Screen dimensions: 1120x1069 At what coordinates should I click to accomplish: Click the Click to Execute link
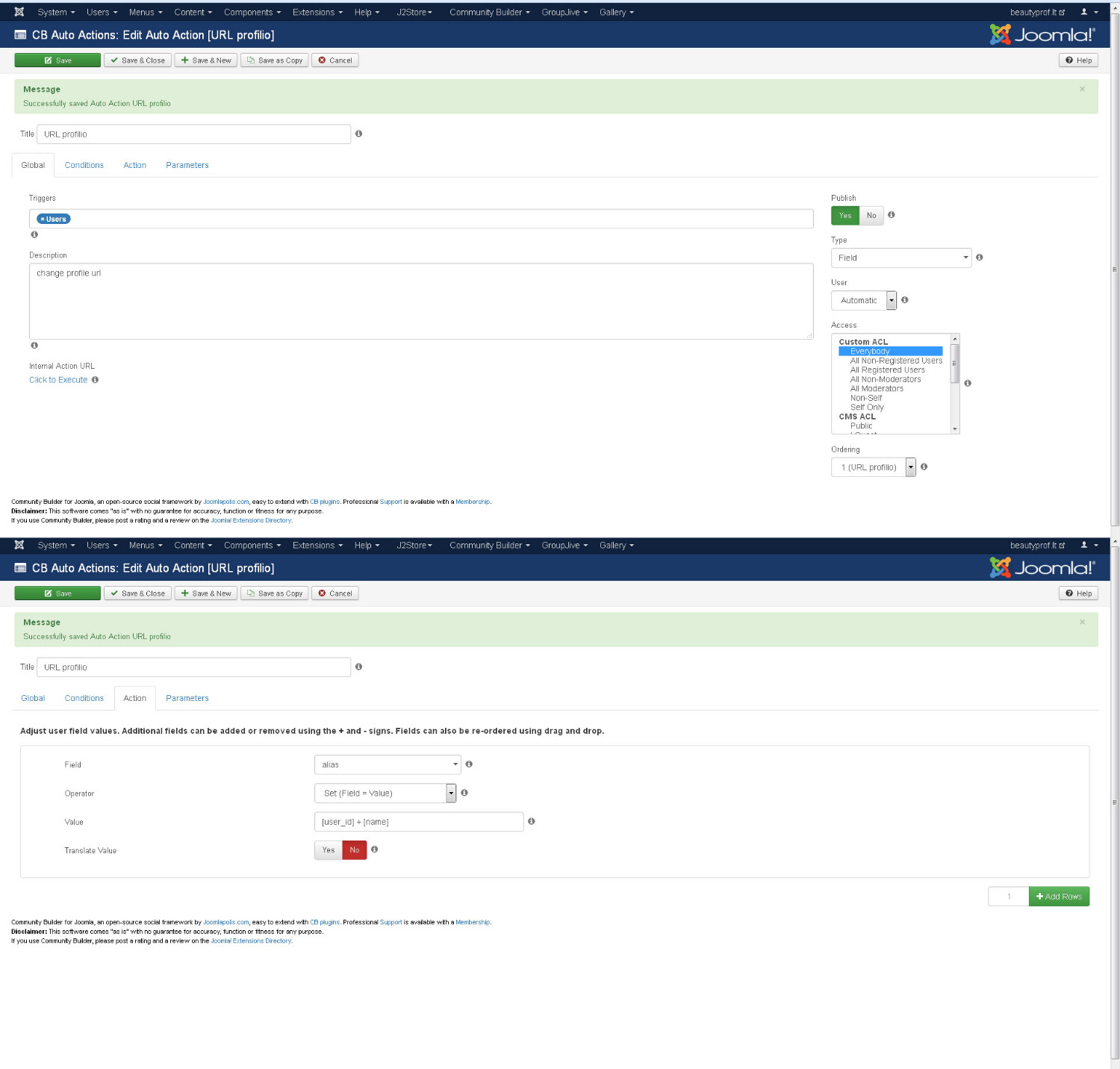[x=58, y=380]
